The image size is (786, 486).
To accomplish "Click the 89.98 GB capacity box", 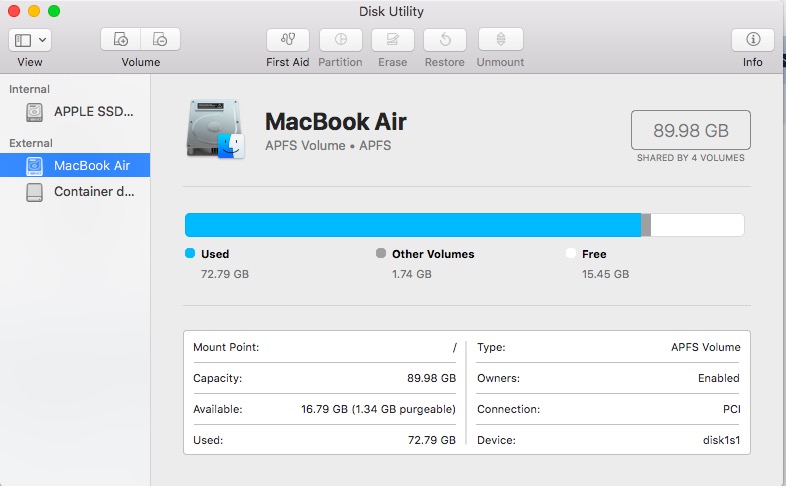I will 690,130.
